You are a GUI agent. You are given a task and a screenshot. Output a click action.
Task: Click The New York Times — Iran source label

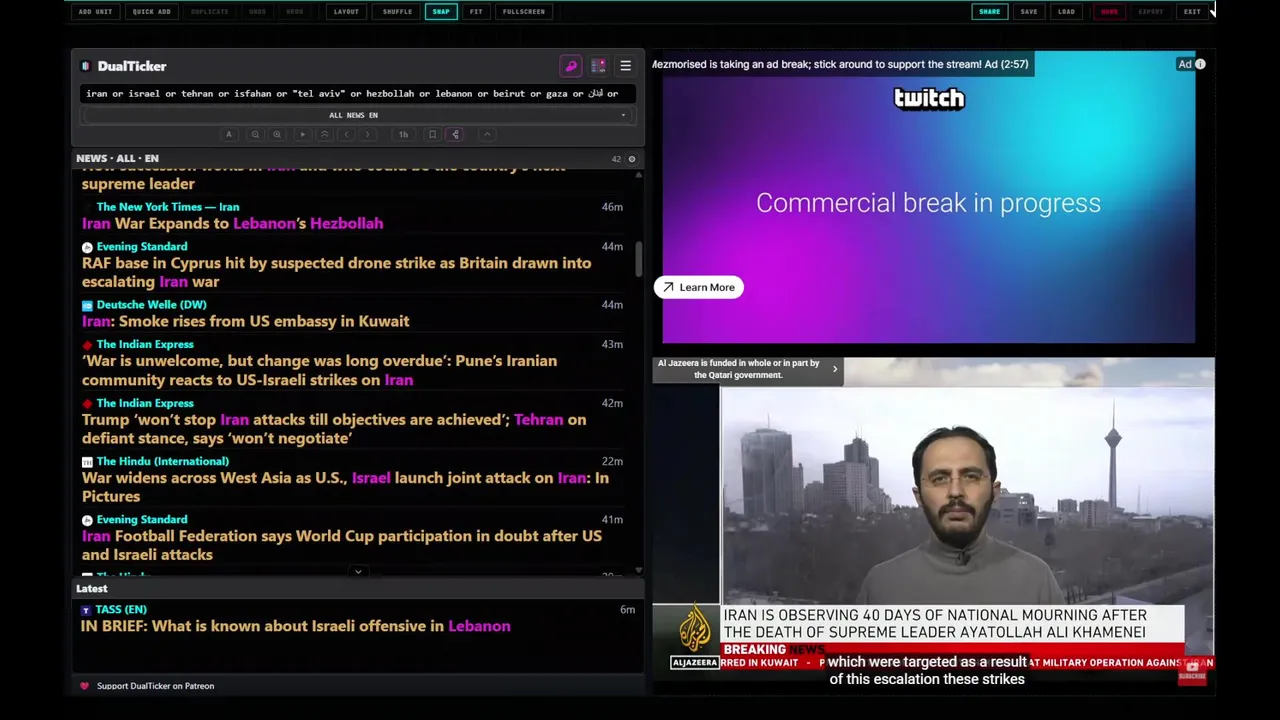pyautogui.click(x=168, y=207)
